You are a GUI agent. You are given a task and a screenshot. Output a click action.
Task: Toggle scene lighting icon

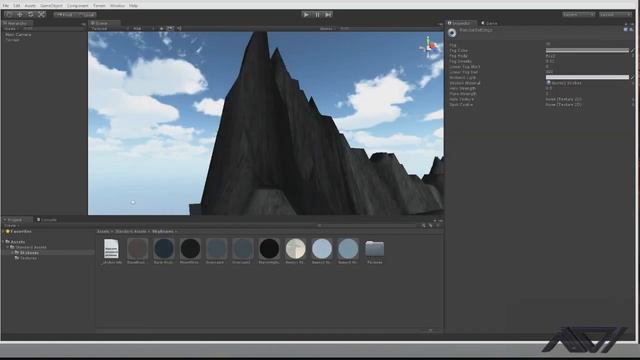[162, 29]
